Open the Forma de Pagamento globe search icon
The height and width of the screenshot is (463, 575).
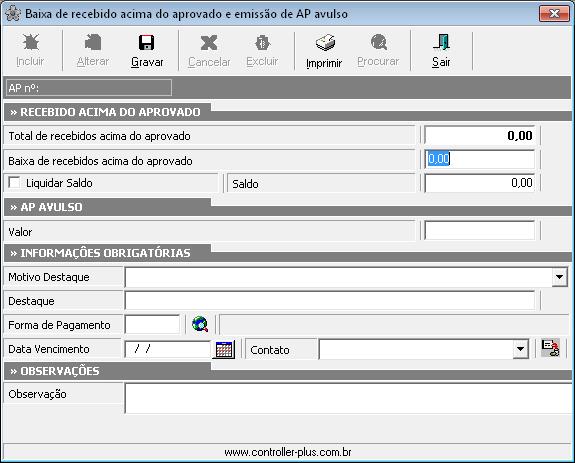pos(200,324)
